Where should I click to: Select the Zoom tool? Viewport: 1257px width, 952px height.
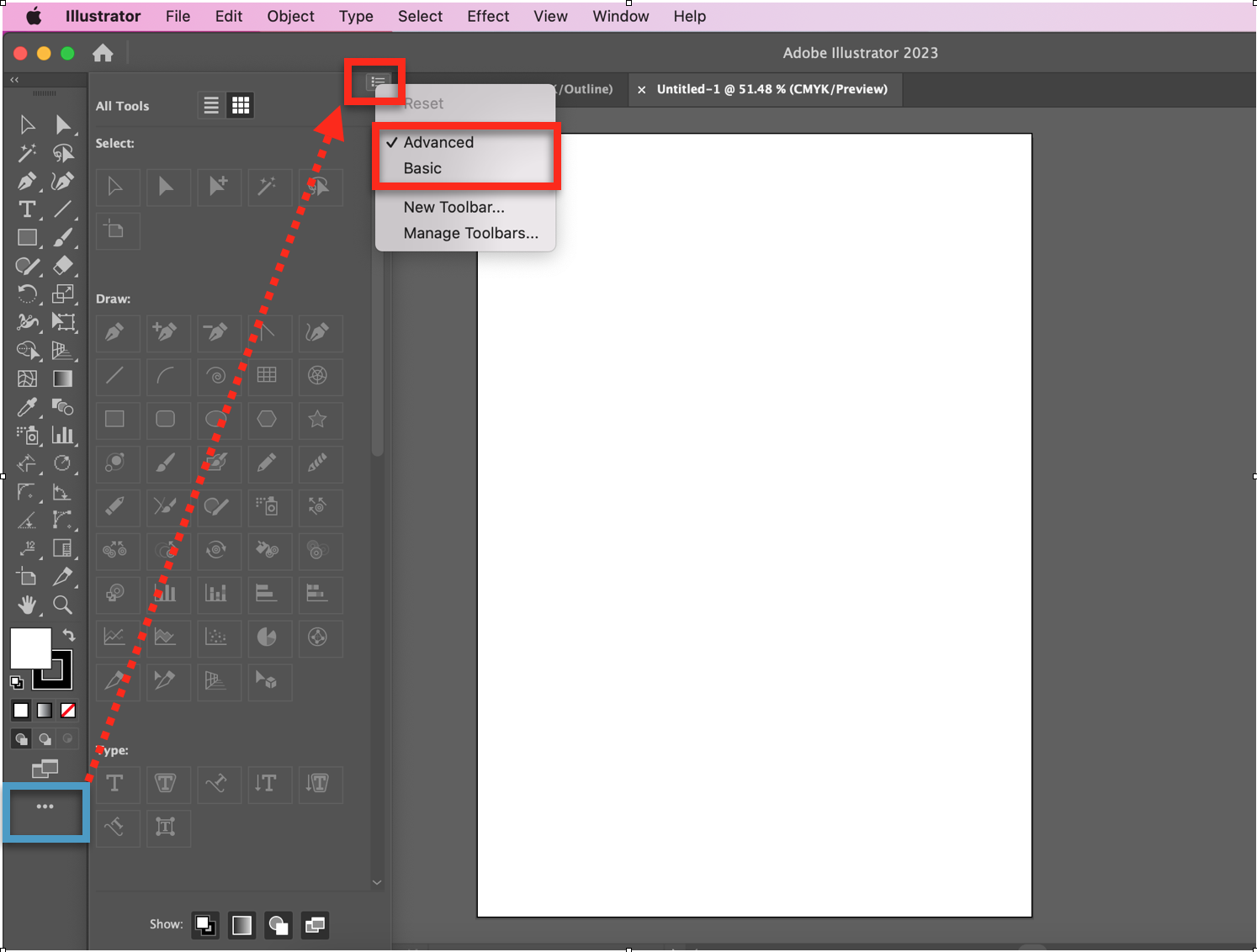63,604
